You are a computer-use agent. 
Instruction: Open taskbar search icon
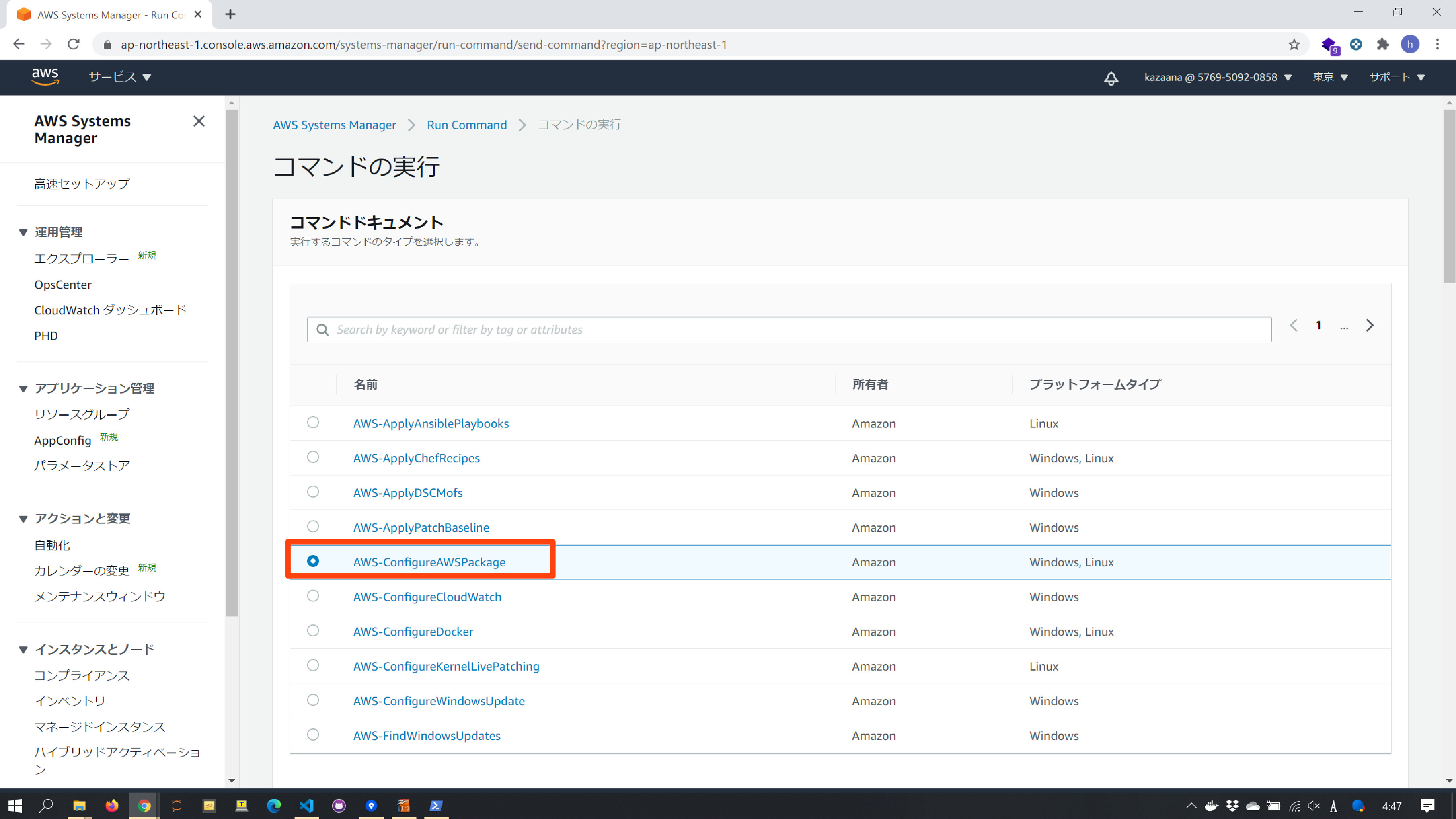[46, 805]
